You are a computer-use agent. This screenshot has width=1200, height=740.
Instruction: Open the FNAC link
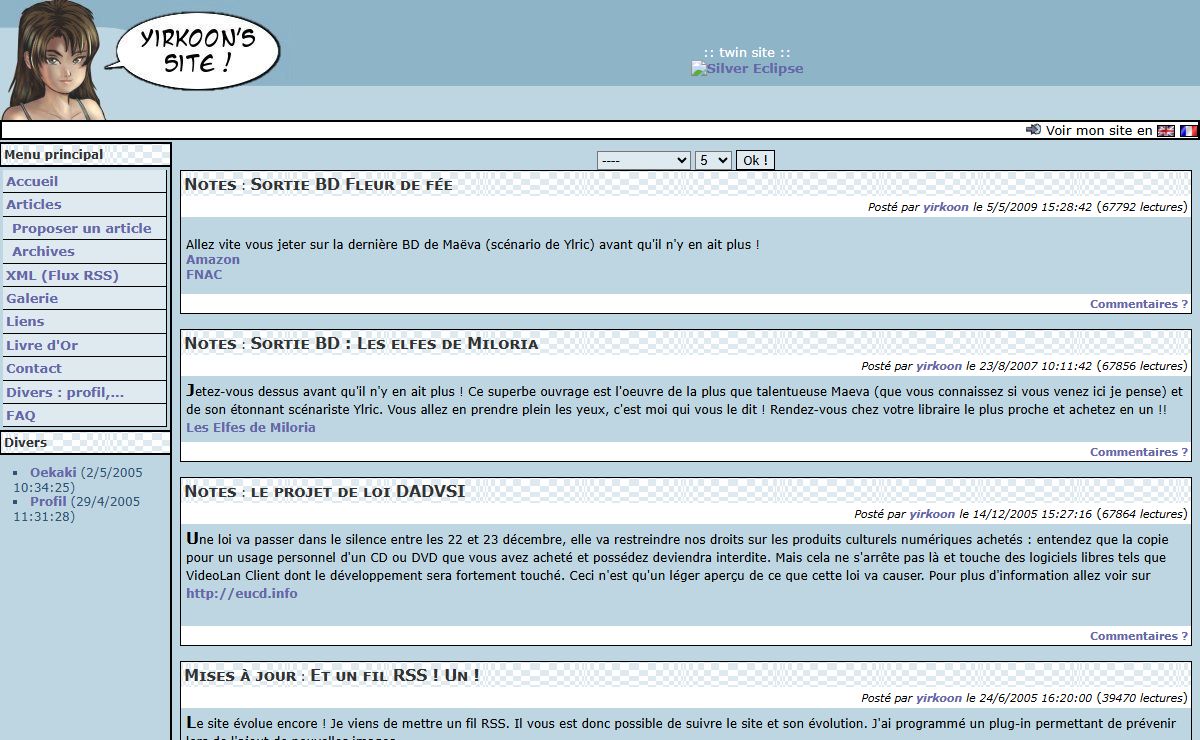pos(204,274)
